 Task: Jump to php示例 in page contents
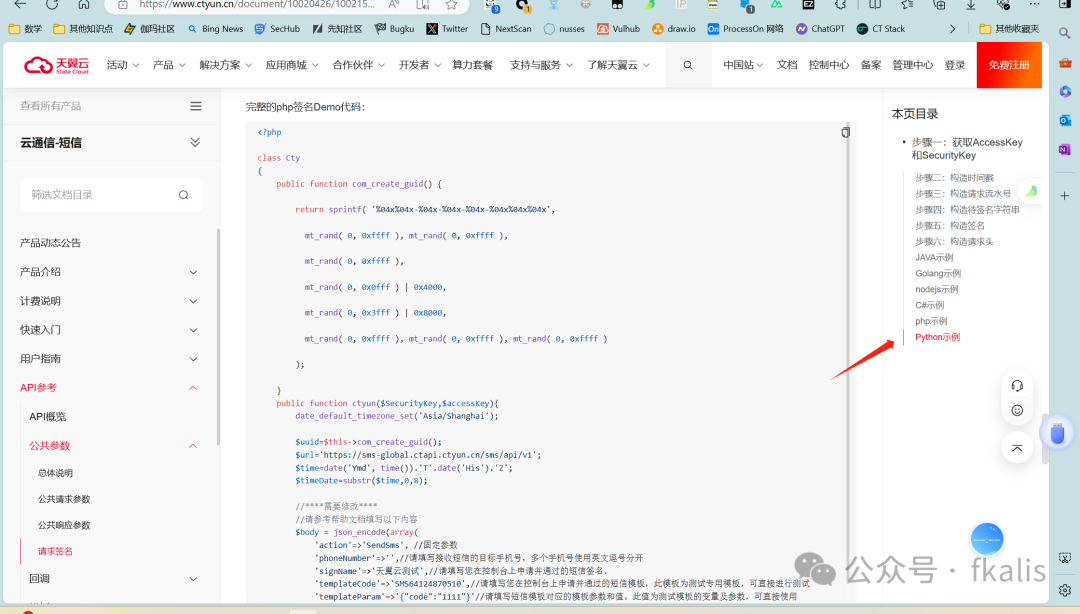[931, 321]
